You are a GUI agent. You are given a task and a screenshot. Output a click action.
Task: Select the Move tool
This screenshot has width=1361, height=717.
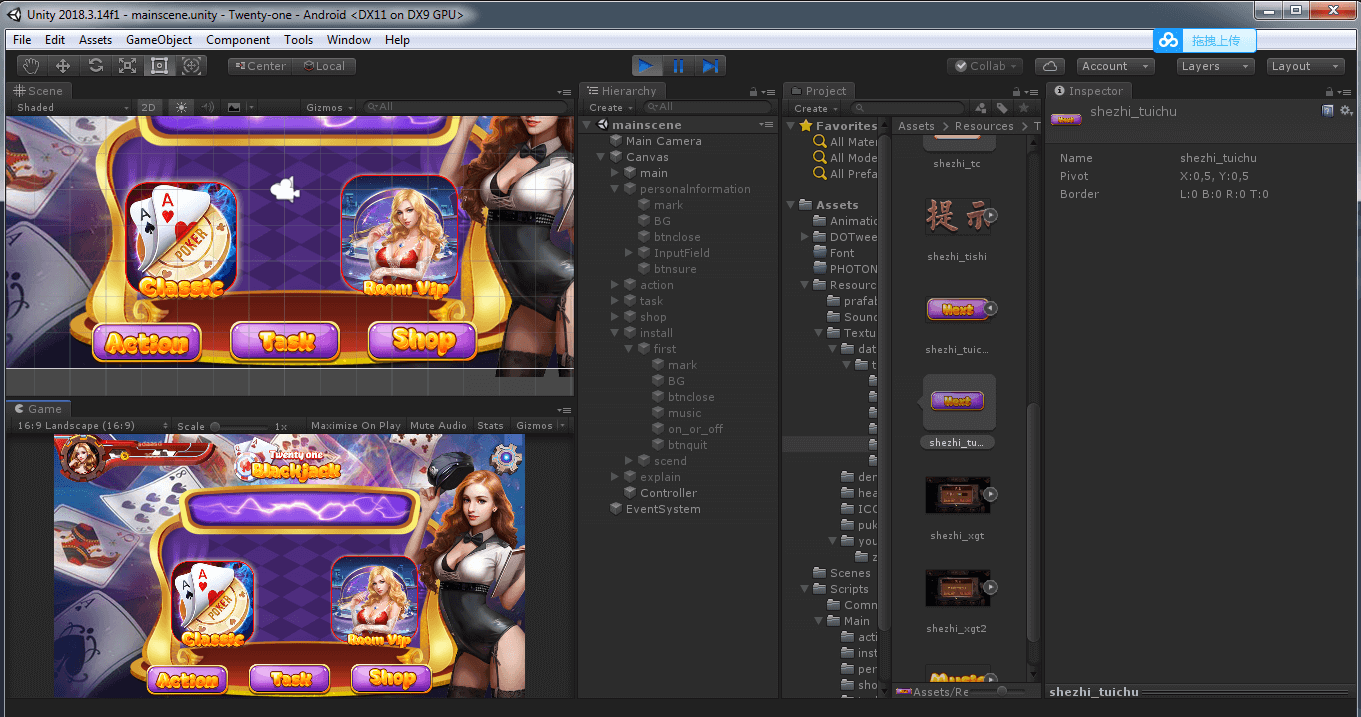pyautogui.click(x=63, y=66)
